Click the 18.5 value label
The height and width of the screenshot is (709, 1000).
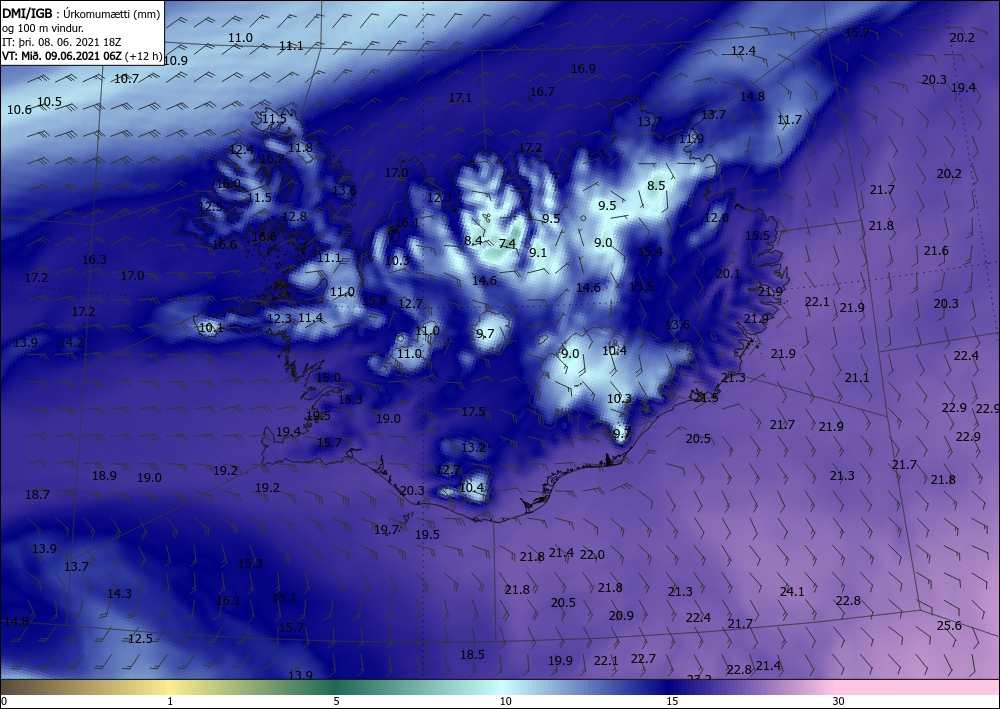473,654
